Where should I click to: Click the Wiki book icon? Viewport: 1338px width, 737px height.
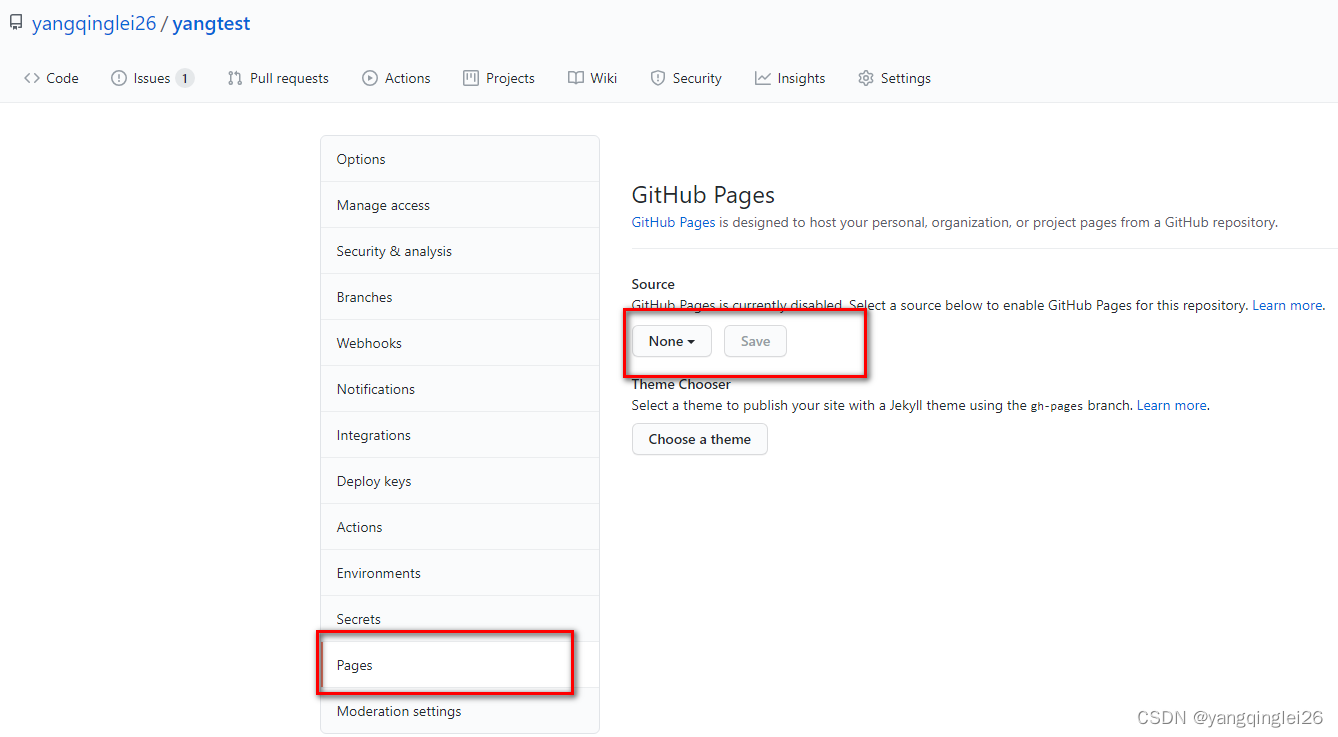click(x=576, y=78)
